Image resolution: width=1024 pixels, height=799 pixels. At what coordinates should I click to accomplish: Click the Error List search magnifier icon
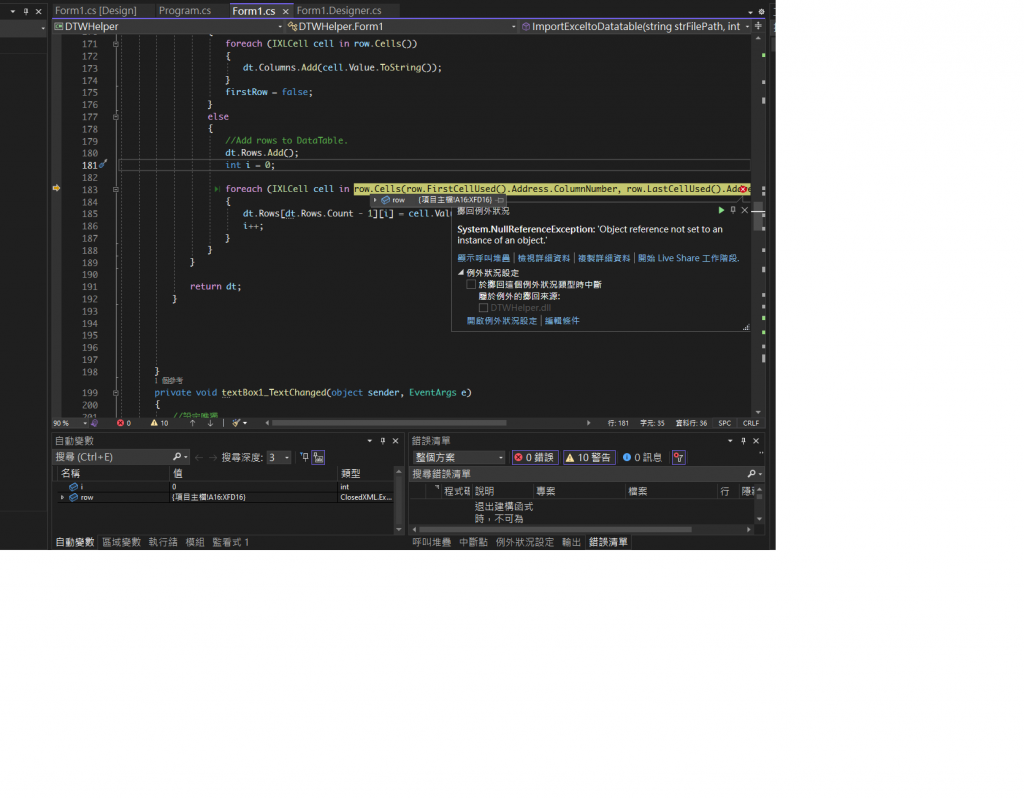[752, 474]
